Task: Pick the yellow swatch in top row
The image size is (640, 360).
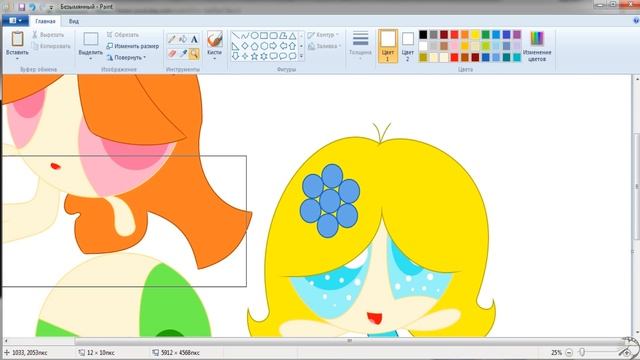Action: click(x=475, y=35)
